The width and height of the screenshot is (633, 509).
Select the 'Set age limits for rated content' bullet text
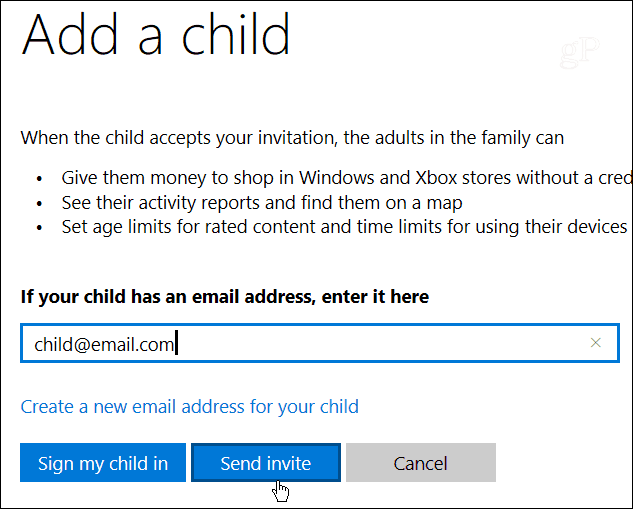pos(344,227)
